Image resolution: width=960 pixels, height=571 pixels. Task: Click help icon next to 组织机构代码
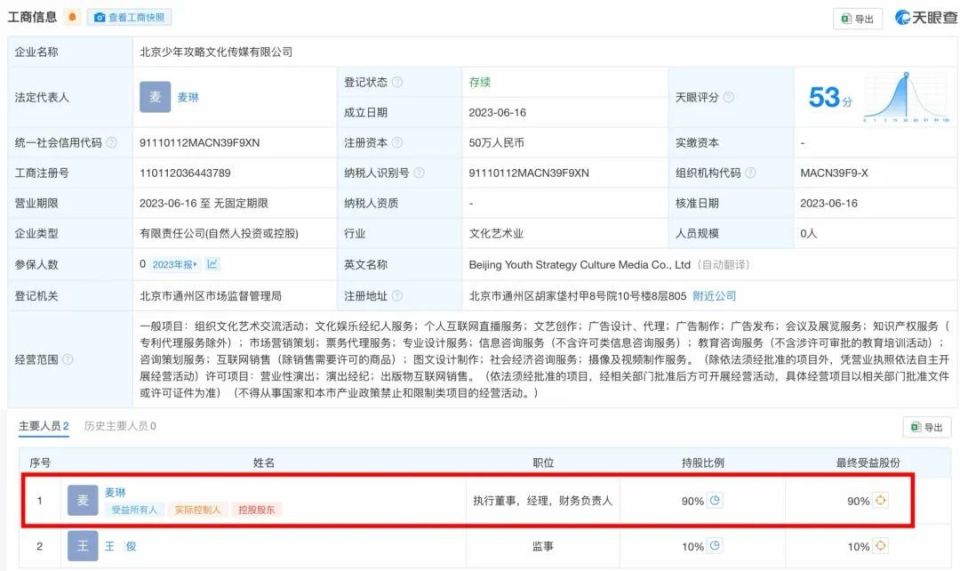click(751, 173)
